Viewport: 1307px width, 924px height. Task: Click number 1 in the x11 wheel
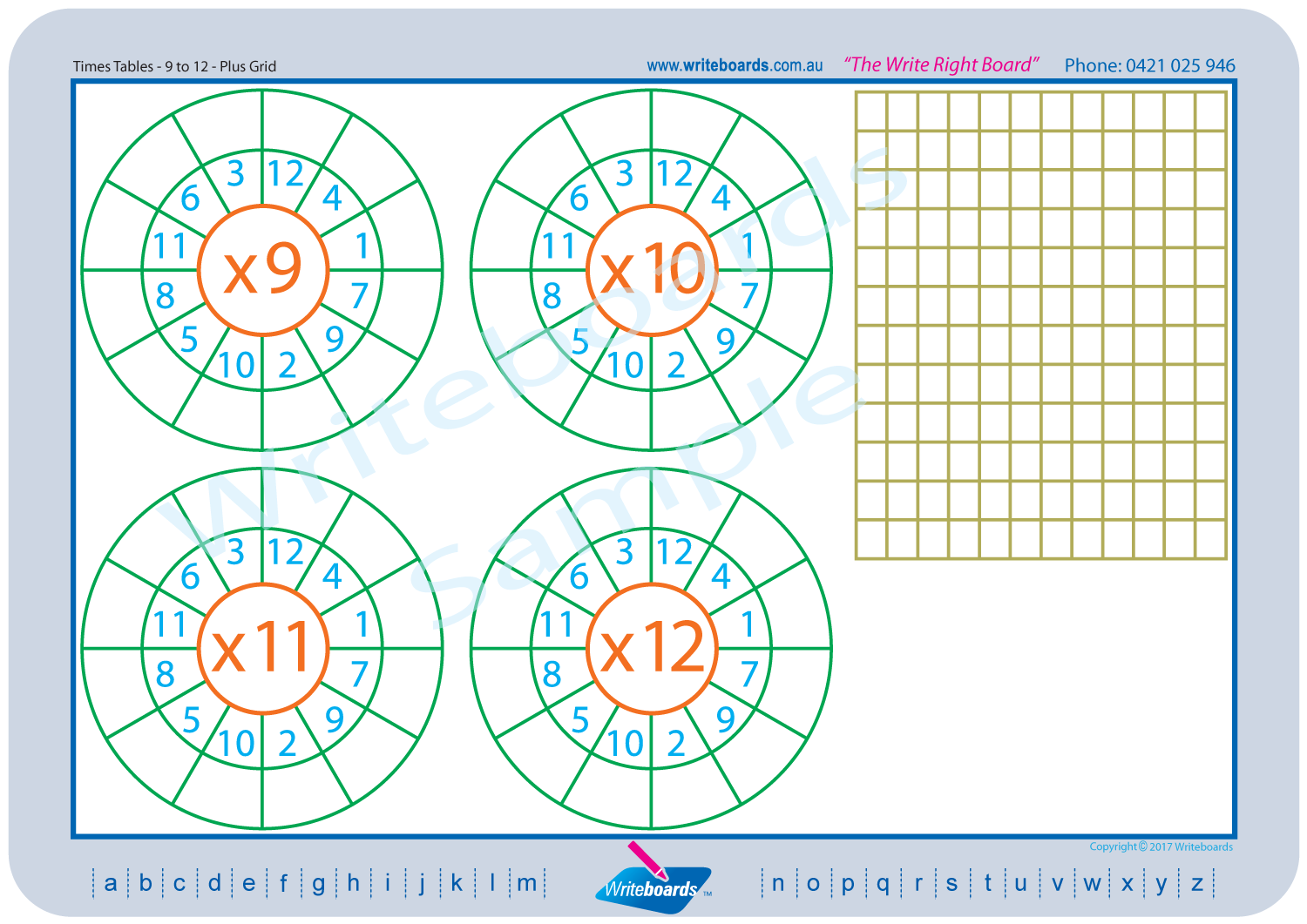click(x=362, y=624)
